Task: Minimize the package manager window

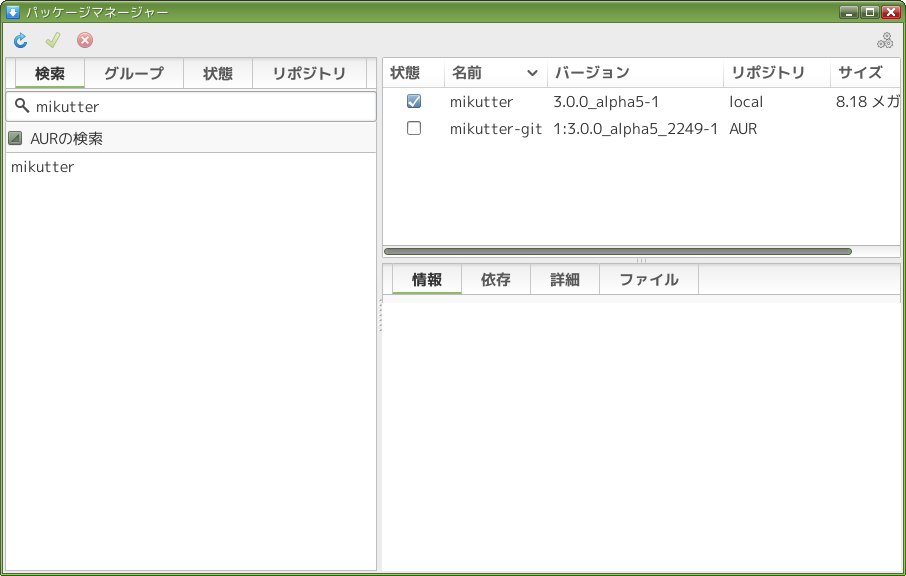Action: click(848, 12)
